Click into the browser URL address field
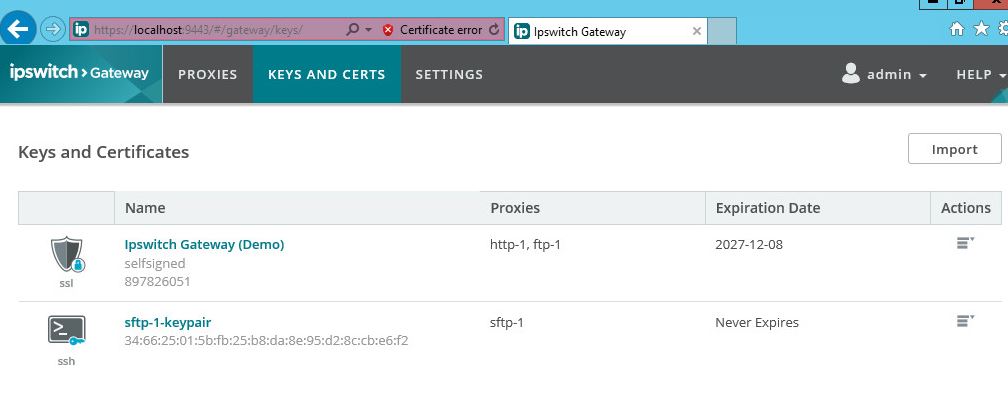 [x=199, y=30]
